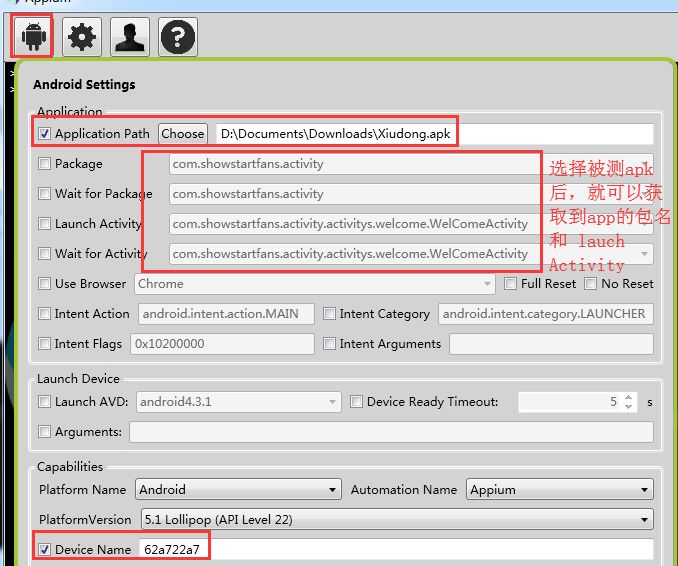Image resolution: width=678 pixels, height=566 pixels.
Task: Decrease Device Ready Timeout with down arrow
Action: point(629,407)
